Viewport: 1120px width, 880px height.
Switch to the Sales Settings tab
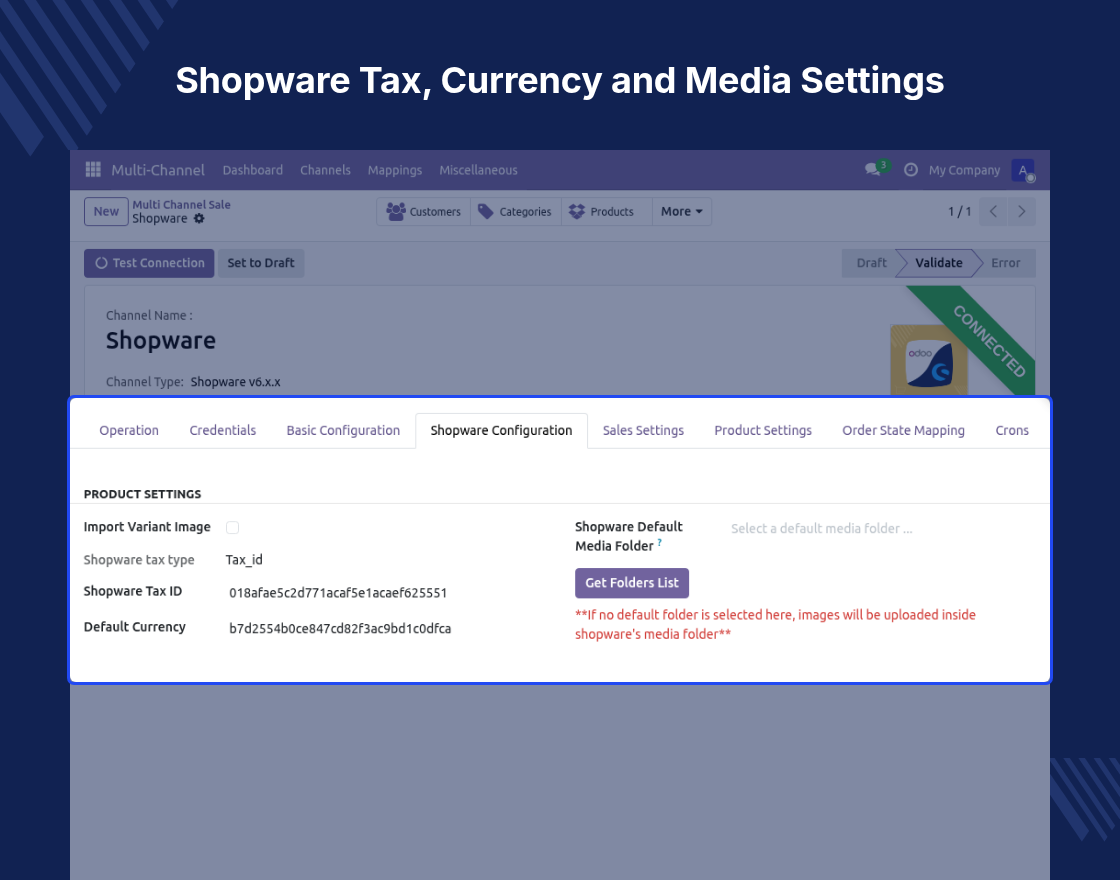(x=644, y=430)
